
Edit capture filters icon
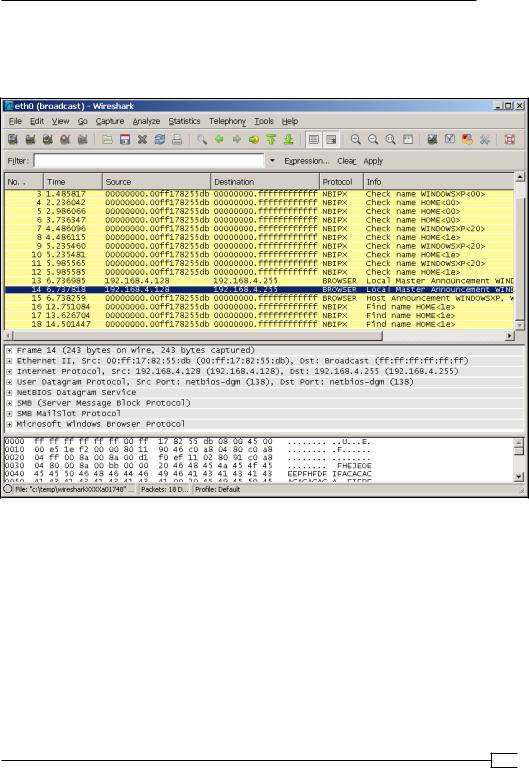[x=432, y=140]
